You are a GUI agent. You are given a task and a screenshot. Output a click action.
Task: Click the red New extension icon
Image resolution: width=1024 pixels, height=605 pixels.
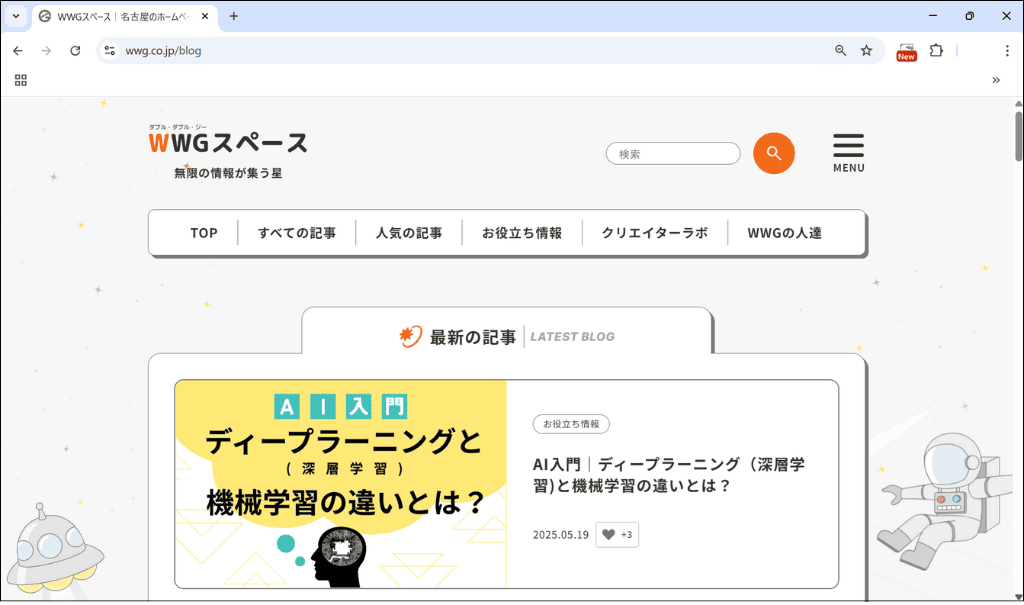coord(906,50)
